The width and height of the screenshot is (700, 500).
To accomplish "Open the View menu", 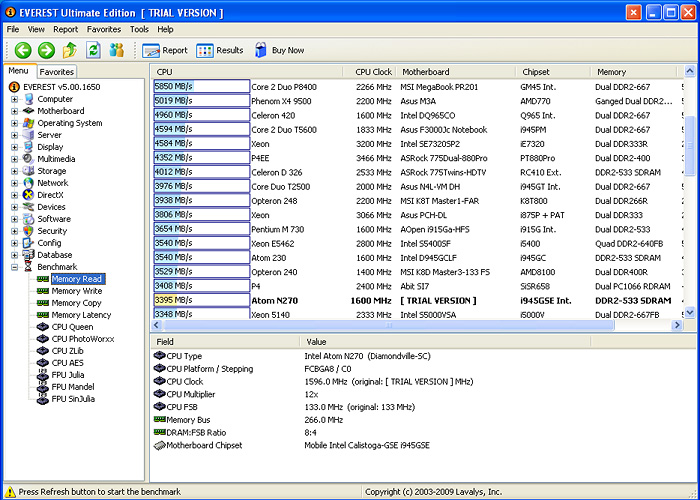I will [36, 29].
